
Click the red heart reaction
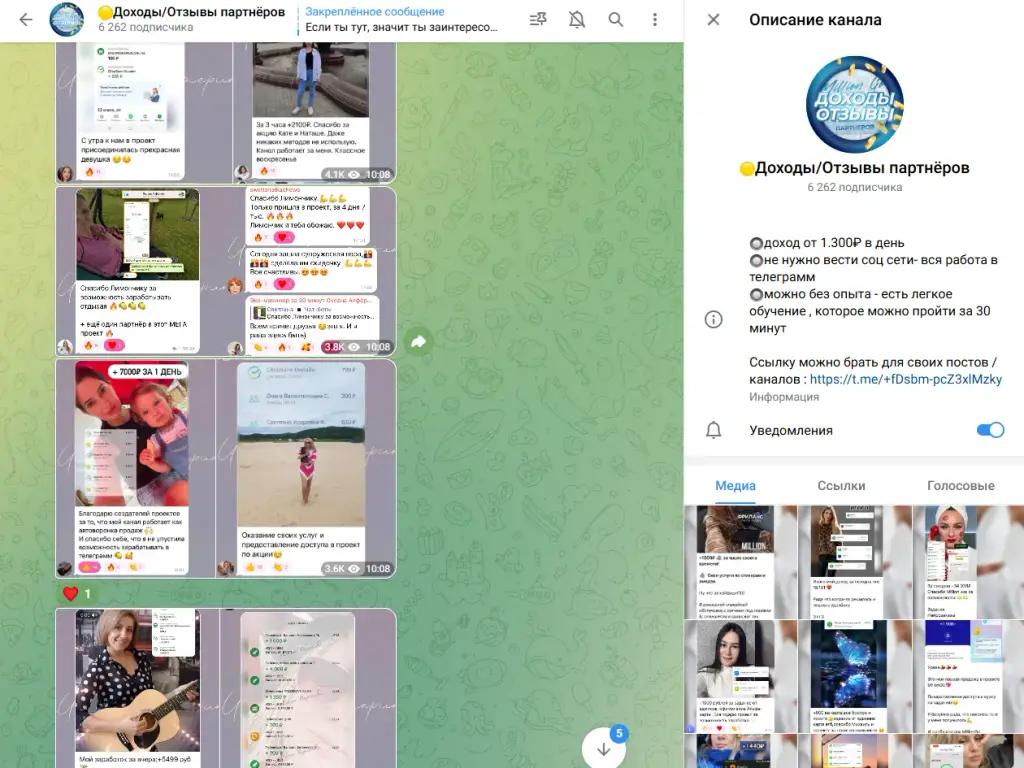coord(77,594)
